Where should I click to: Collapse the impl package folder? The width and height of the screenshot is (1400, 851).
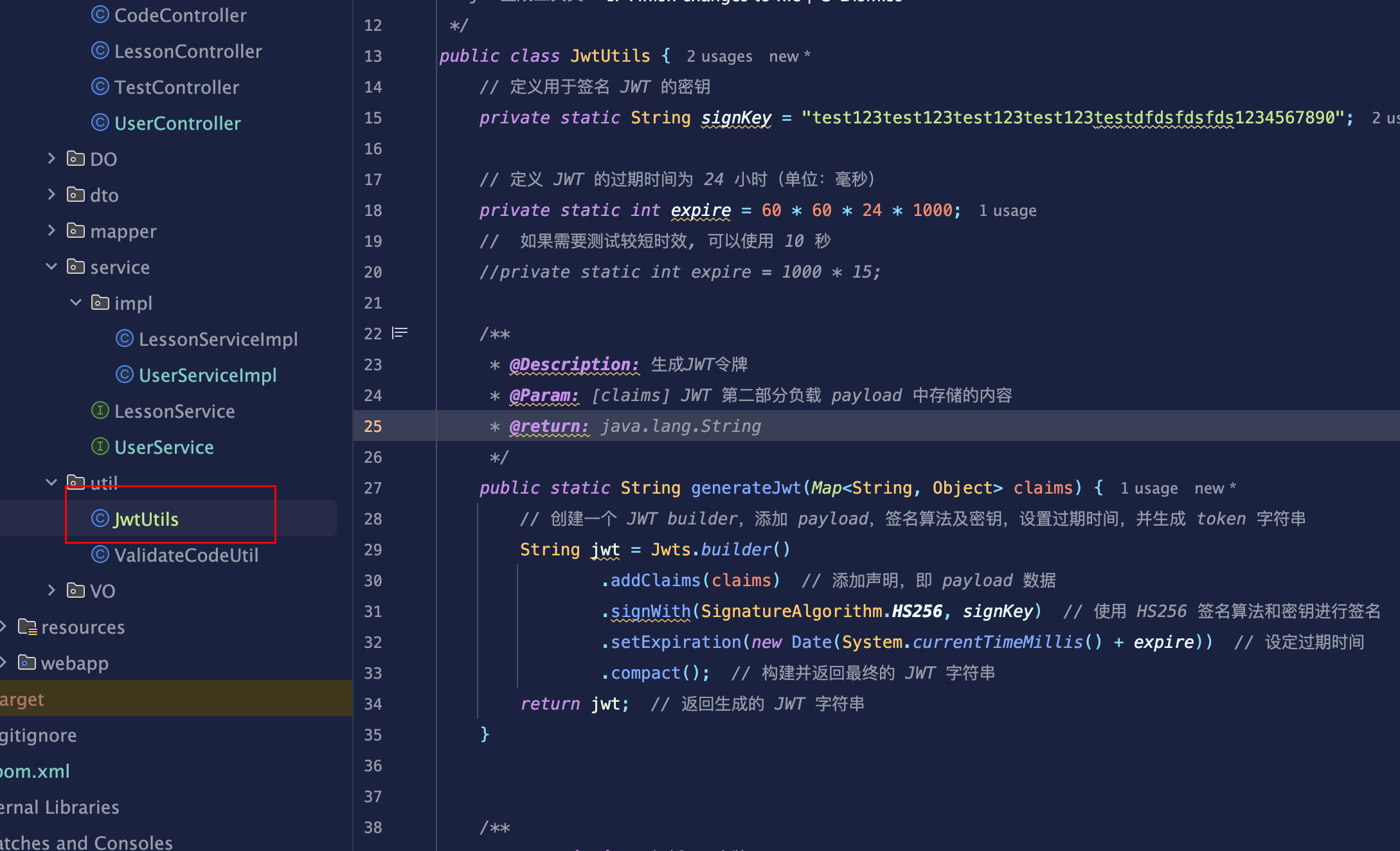point(76,302)
